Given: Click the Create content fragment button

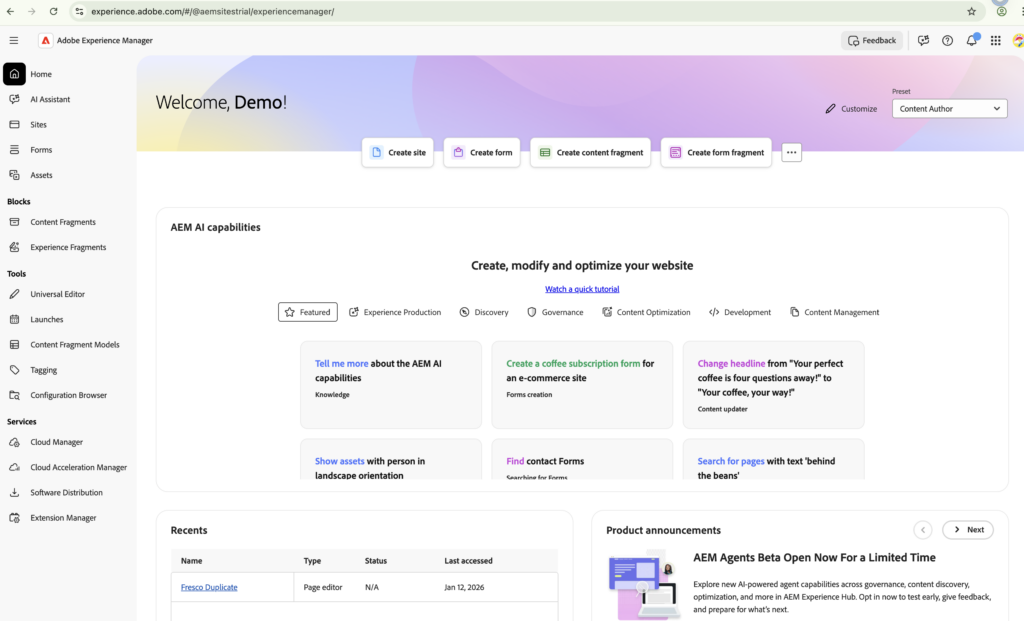Looking at the screenshot, I should (x=590, y=152).
